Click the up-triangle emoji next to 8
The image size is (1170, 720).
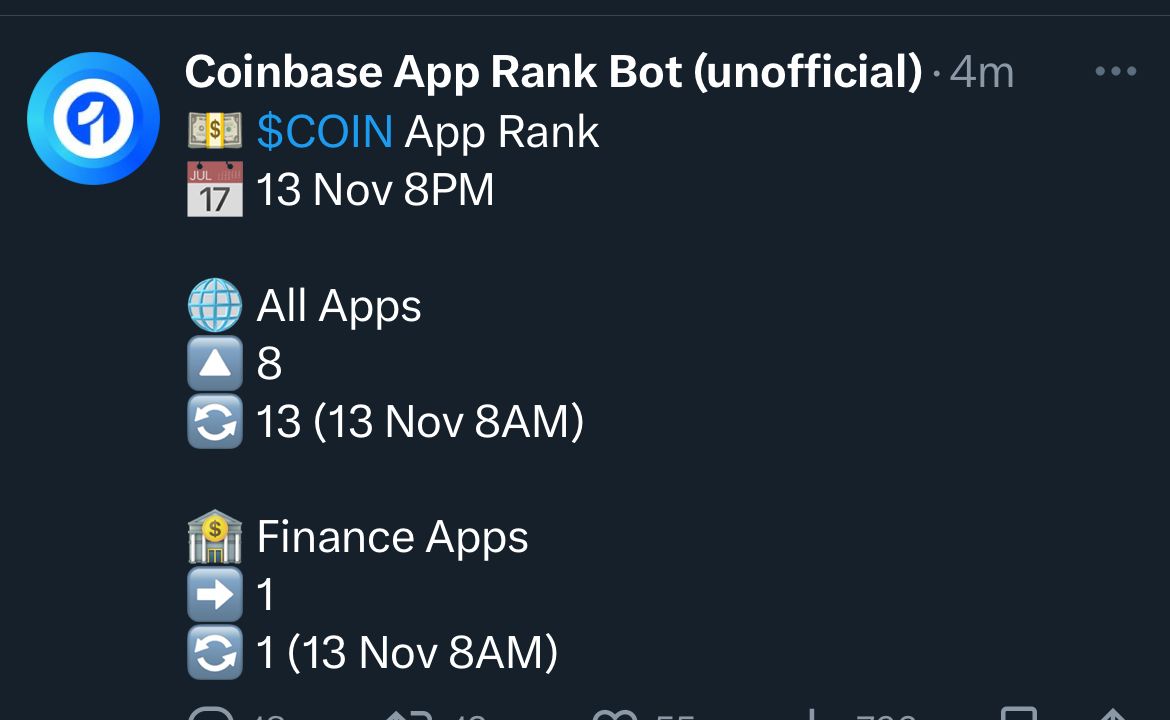tap(215, 363)
